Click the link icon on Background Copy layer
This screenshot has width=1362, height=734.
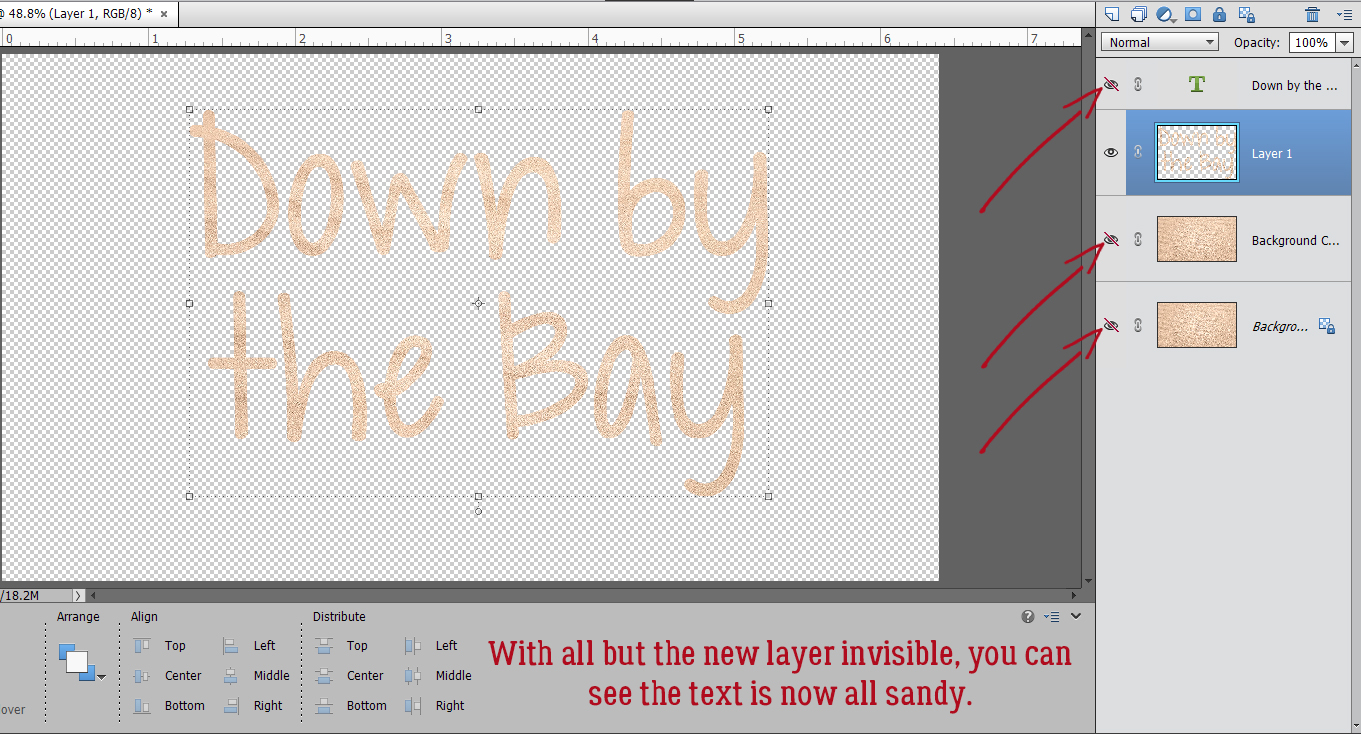1137,240
